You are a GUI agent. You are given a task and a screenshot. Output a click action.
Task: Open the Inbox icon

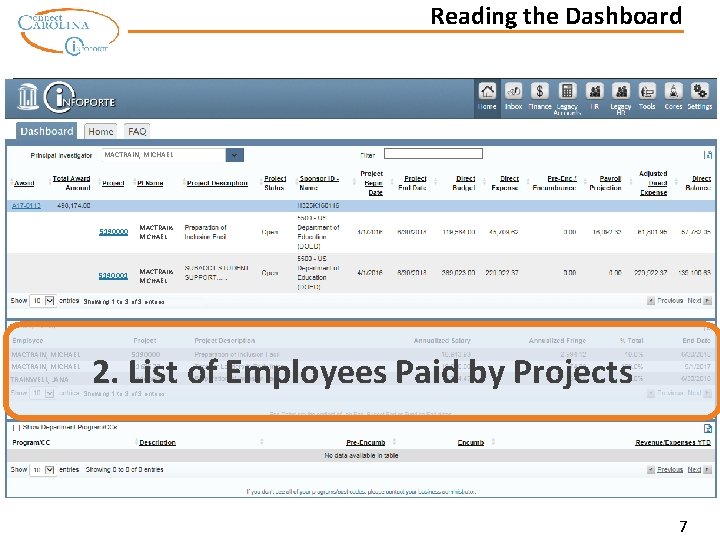point(513,91)
